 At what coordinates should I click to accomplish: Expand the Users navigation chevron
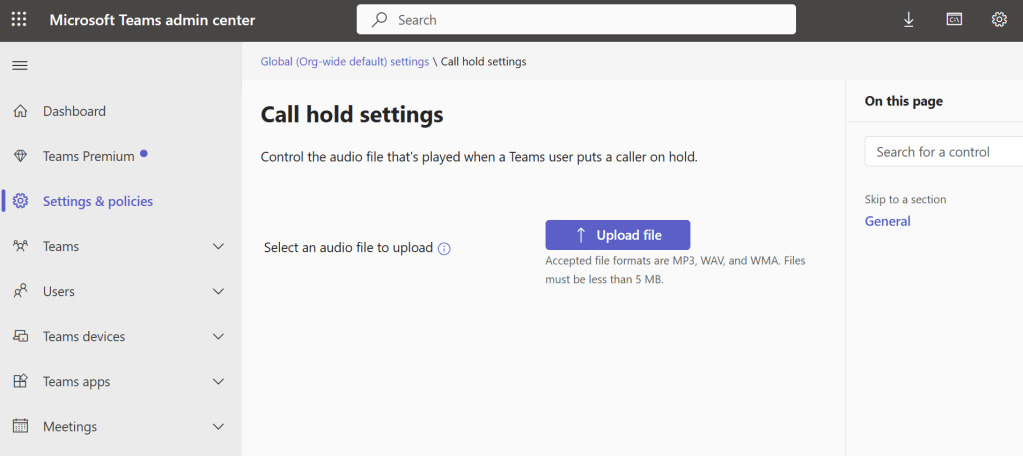pos(219,291)
